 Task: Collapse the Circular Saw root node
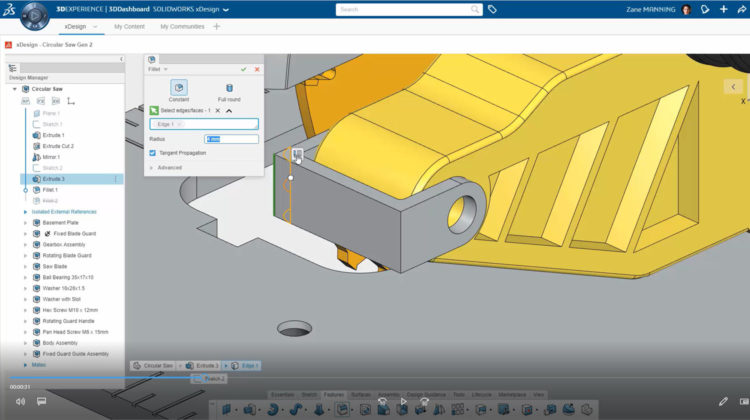14,89
